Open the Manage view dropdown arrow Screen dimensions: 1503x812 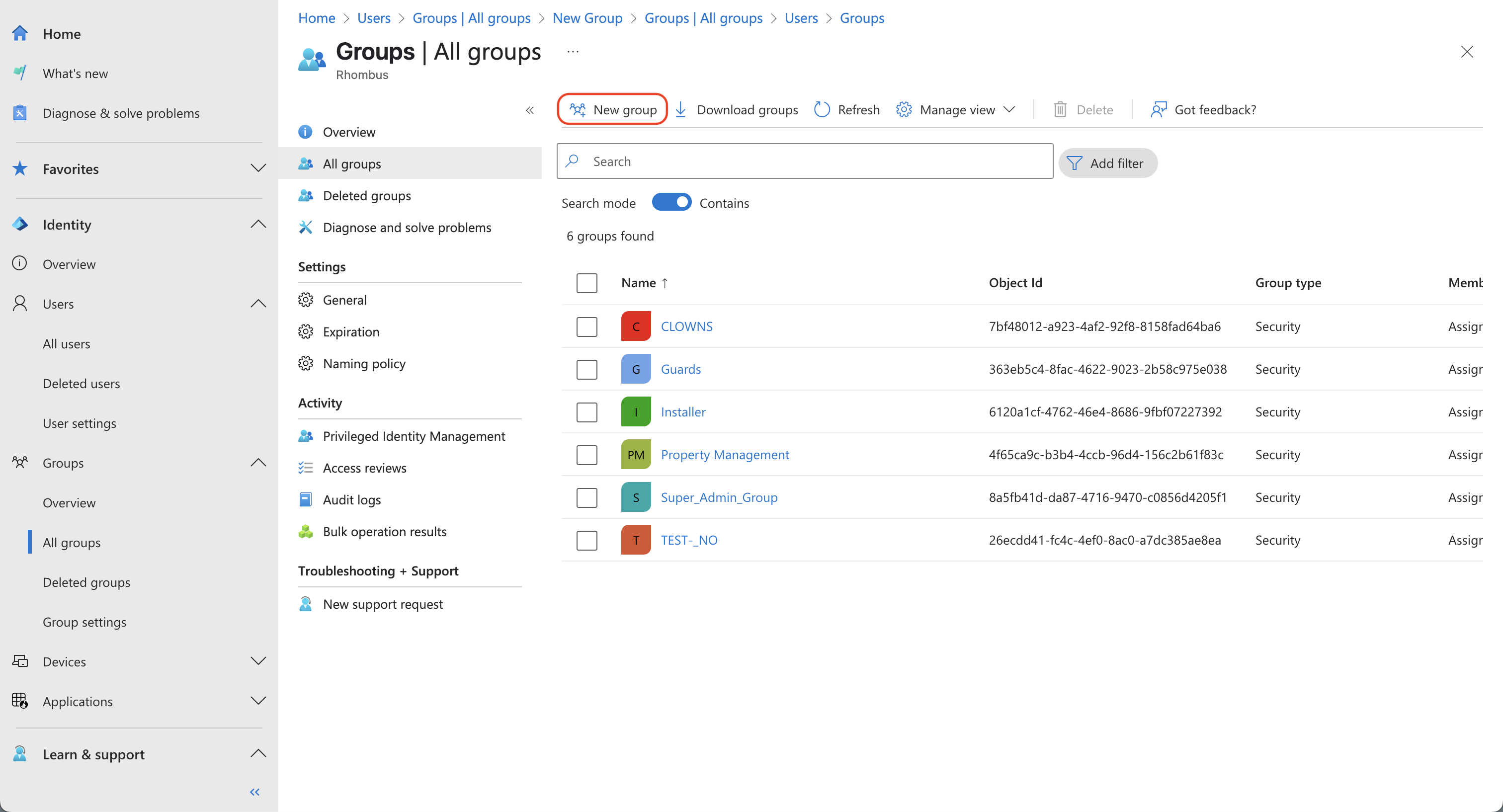[x=1009, y=110]
